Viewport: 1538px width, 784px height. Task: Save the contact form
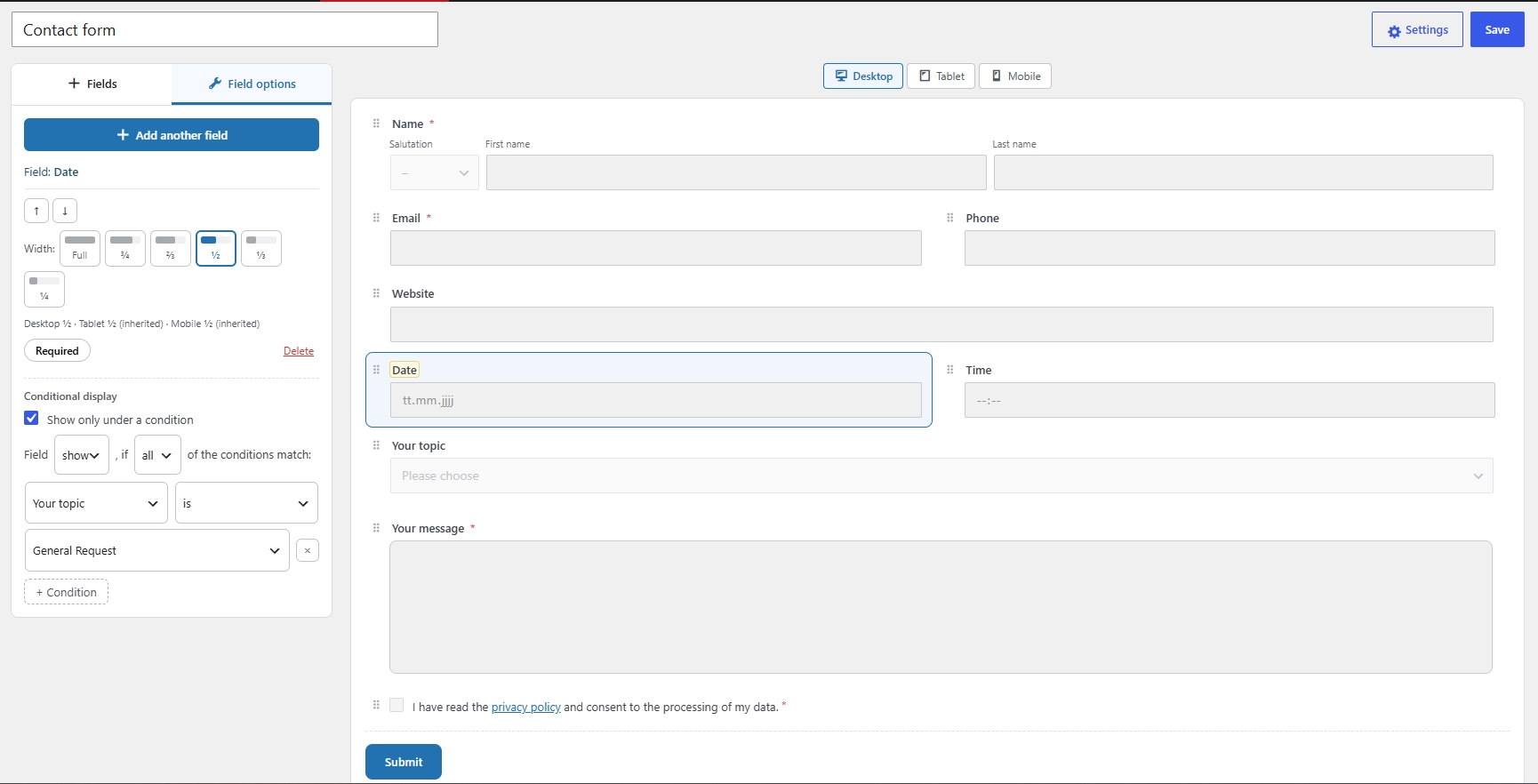(1497, 29)
